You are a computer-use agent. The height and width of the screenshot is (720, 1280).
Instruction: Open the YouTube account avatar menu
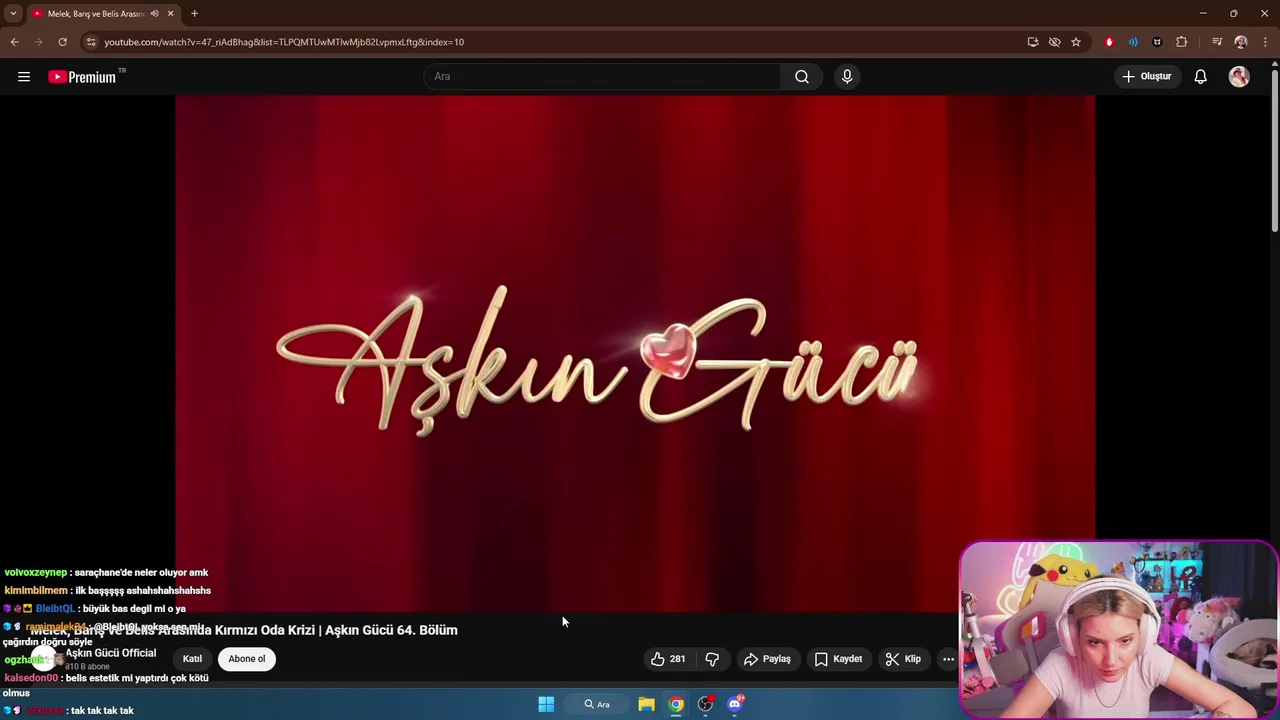(x=1239, y=76)
